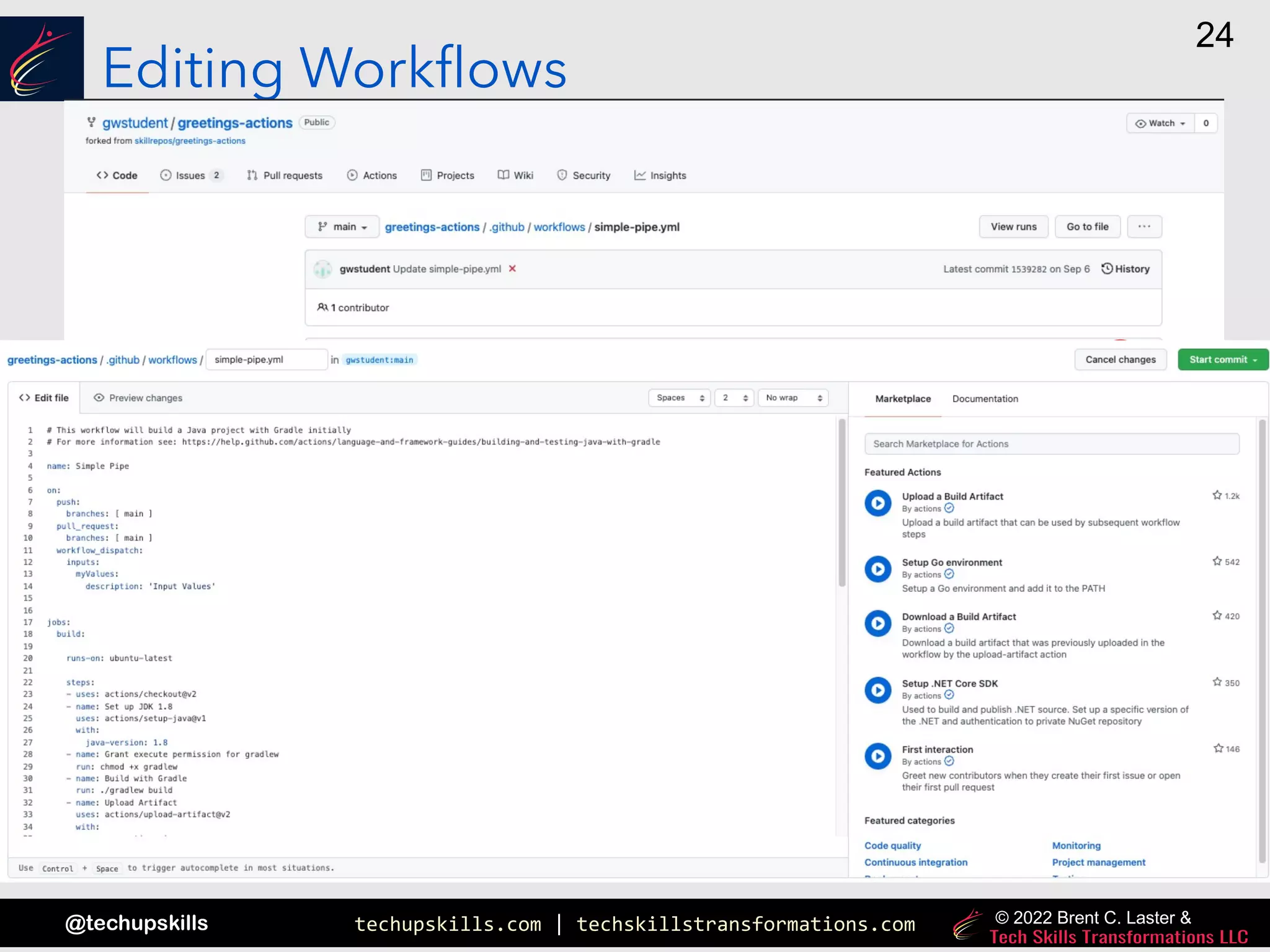The width and height of the screenshot is (1270, 952).
Task: Click the code editor vertical scrollbar
Action: 842,502
